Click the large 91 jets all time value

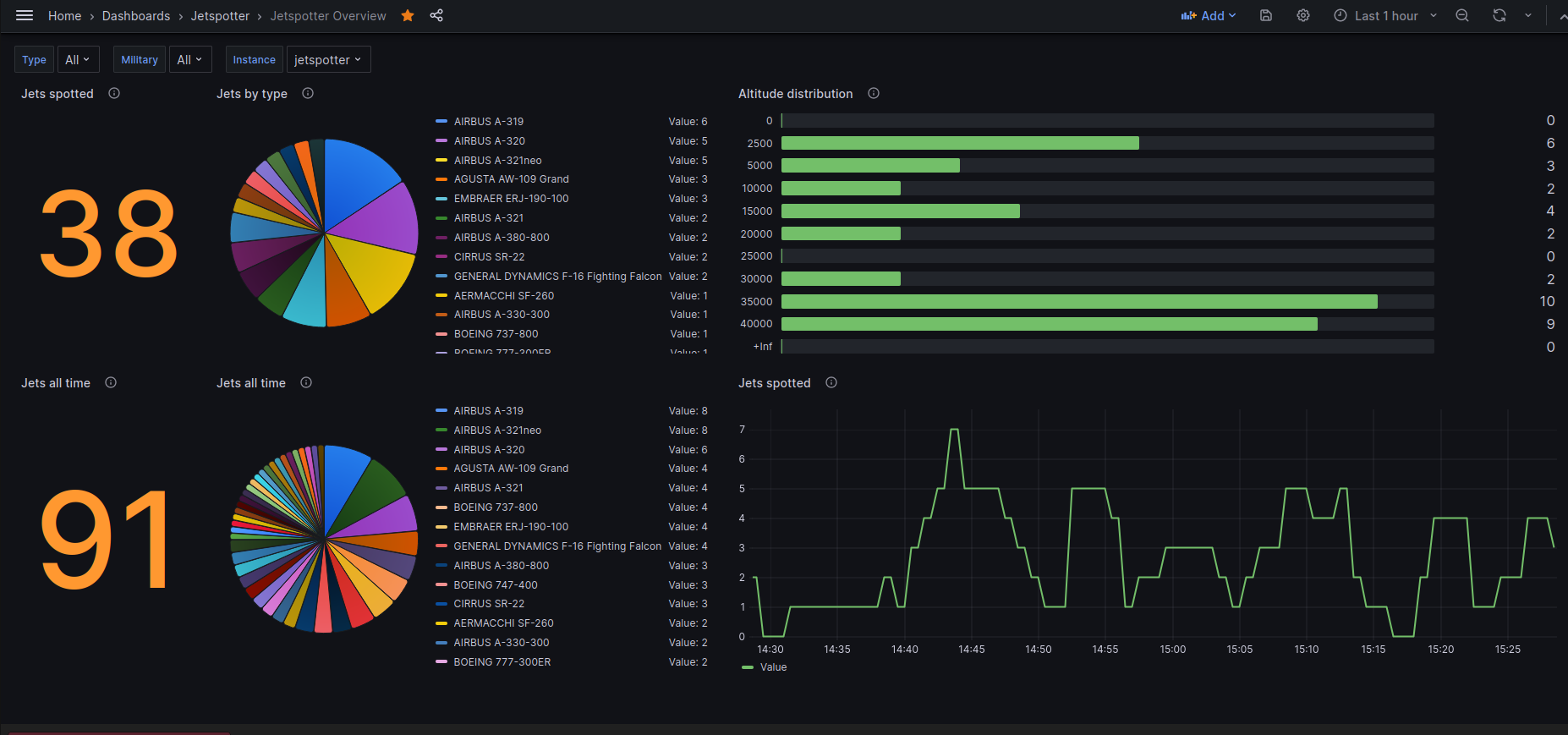tap(106, 540)
